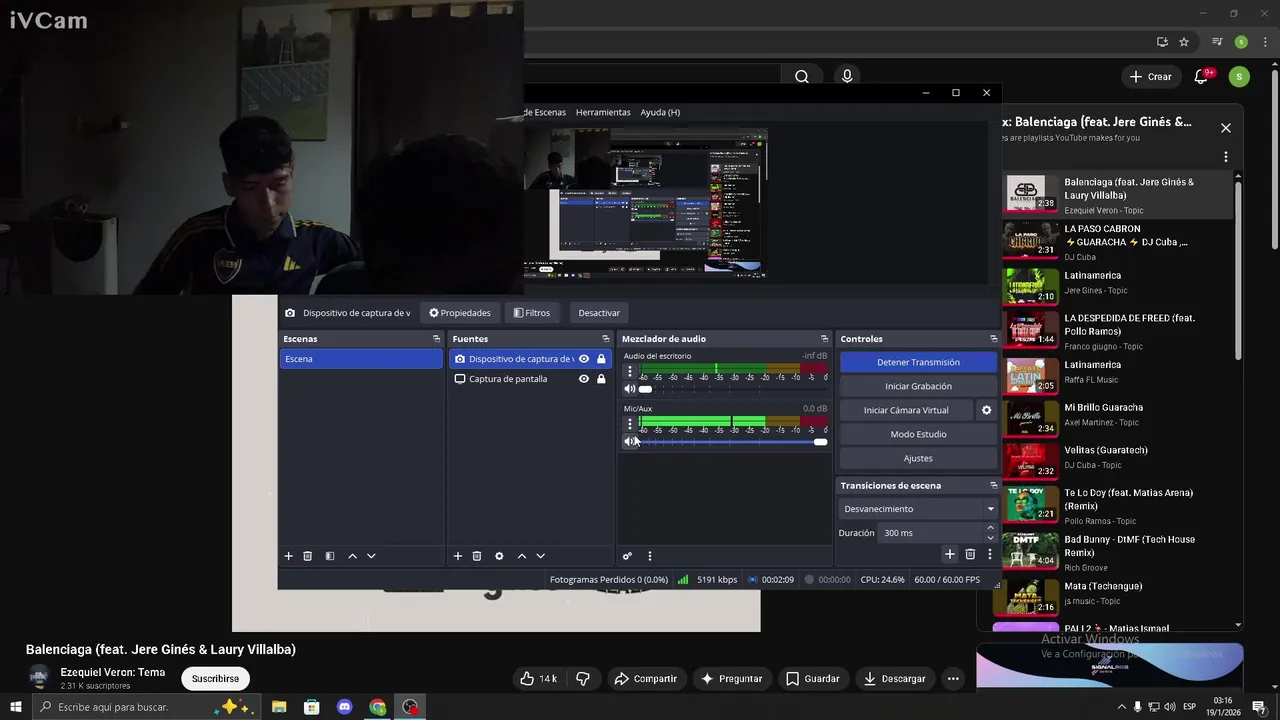Play LA PASO CABRON GUARACHA playlist thumbnail

[1031, 239]
